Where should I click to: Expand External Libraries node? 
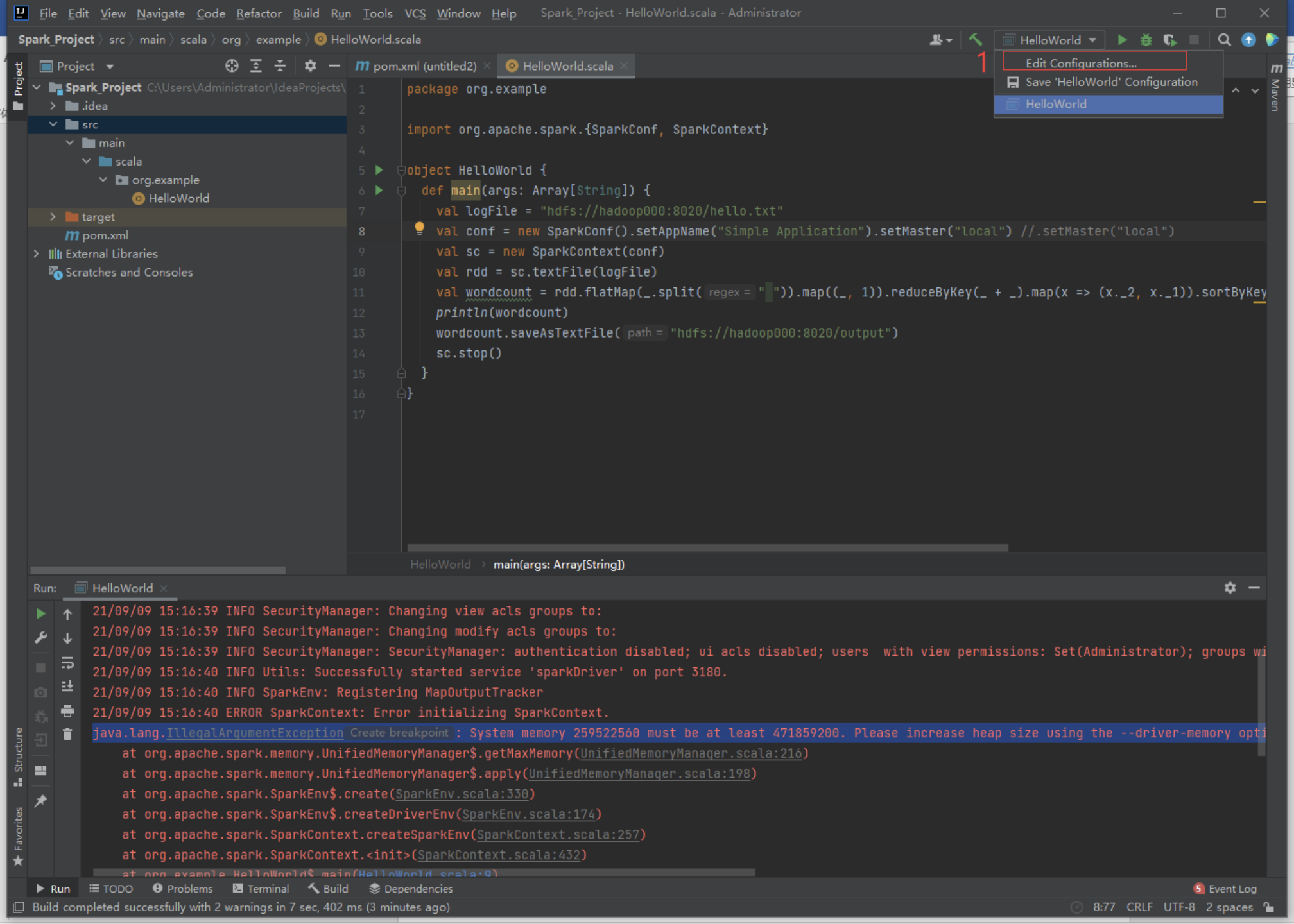point(37,254)
